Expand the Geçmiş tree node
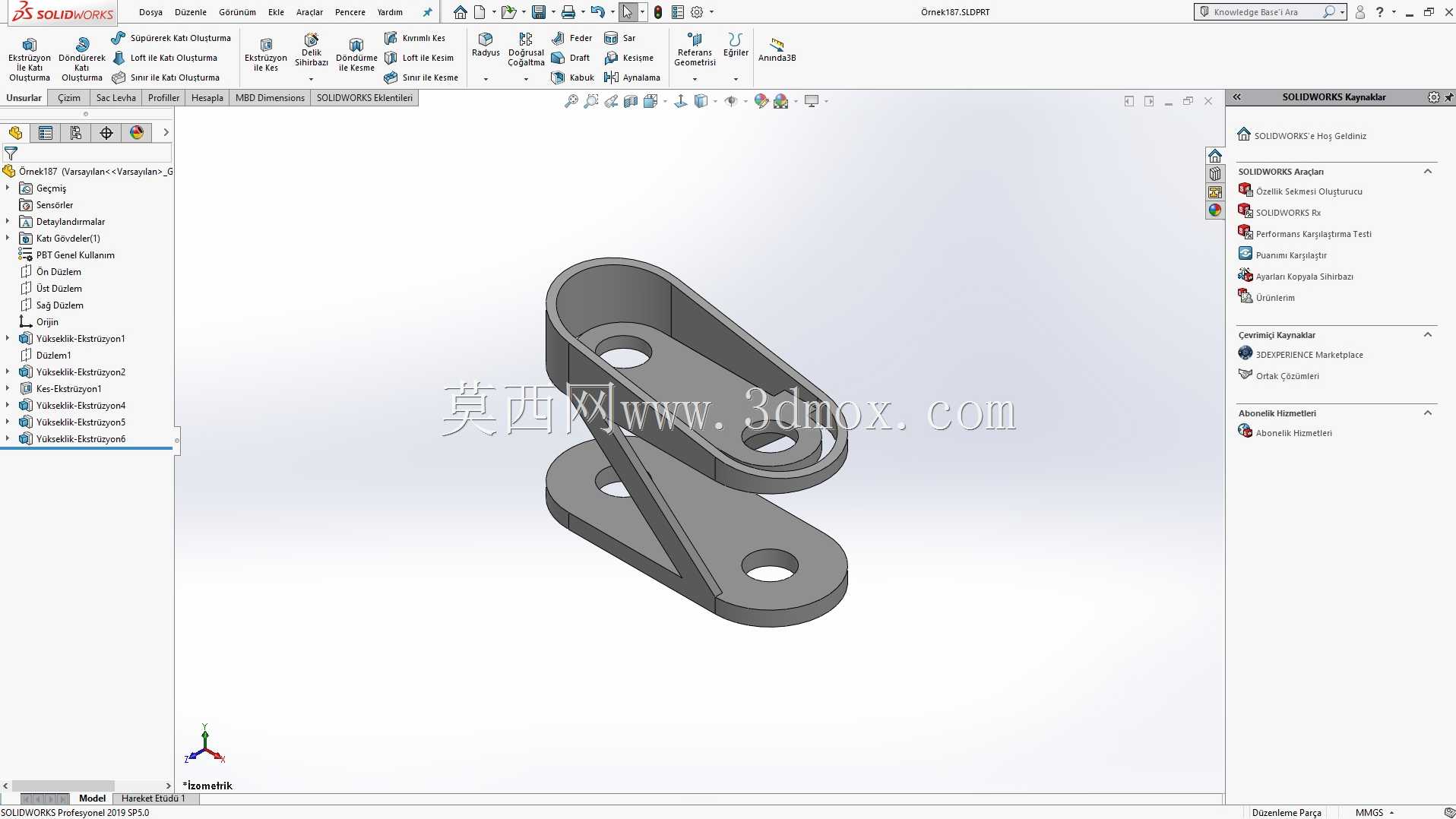The height and width of the screenshot is (819, 1456). [x=8, y=188]
